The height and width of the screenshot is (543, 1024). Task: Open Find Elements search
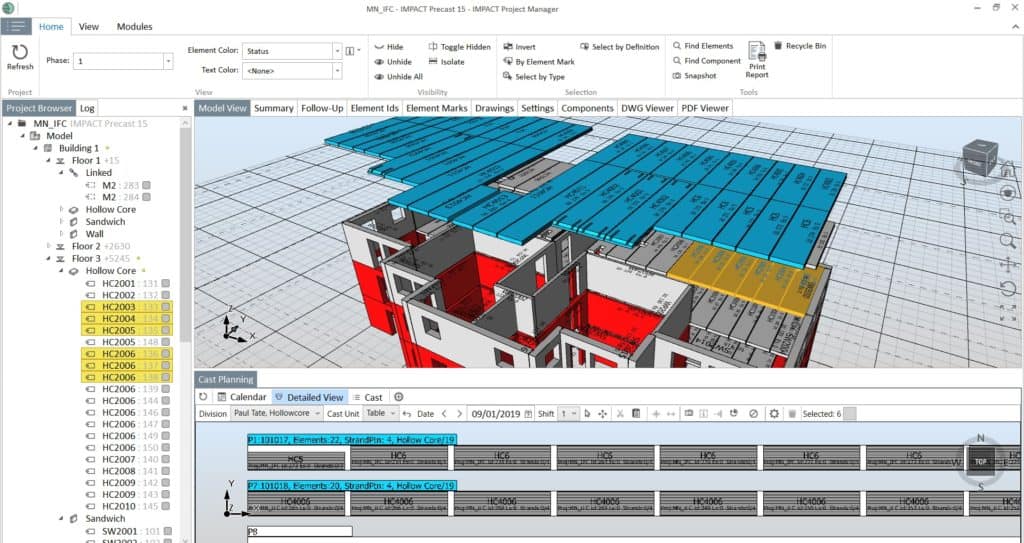pyautogui.click(x=703, y=46)
